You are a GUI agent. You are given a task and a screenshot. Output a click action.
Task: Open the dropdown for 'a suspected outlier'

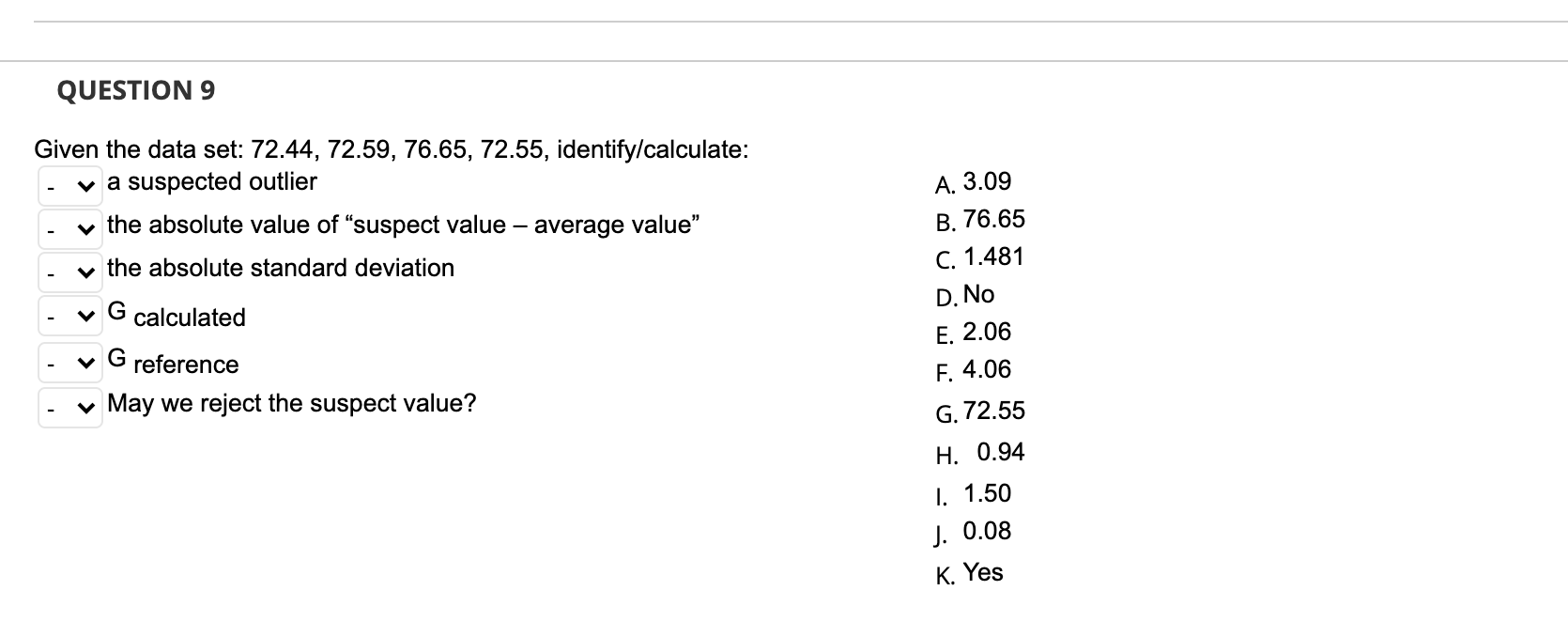[x=70, y=184]
